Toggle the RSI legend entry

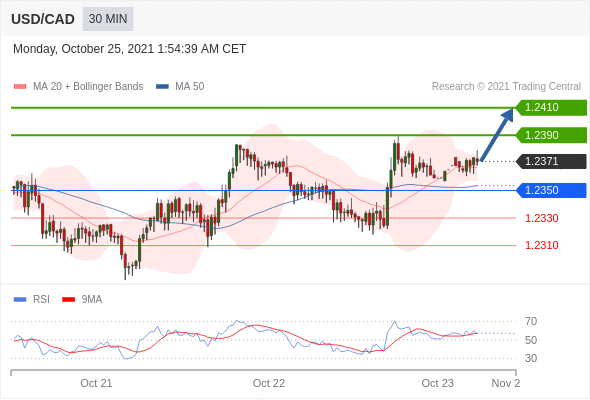32,300
